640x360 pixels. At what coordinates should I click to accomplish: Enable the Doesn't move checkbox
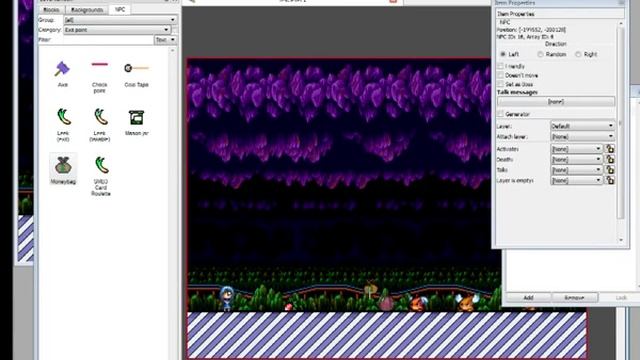[x=501, y=76]
